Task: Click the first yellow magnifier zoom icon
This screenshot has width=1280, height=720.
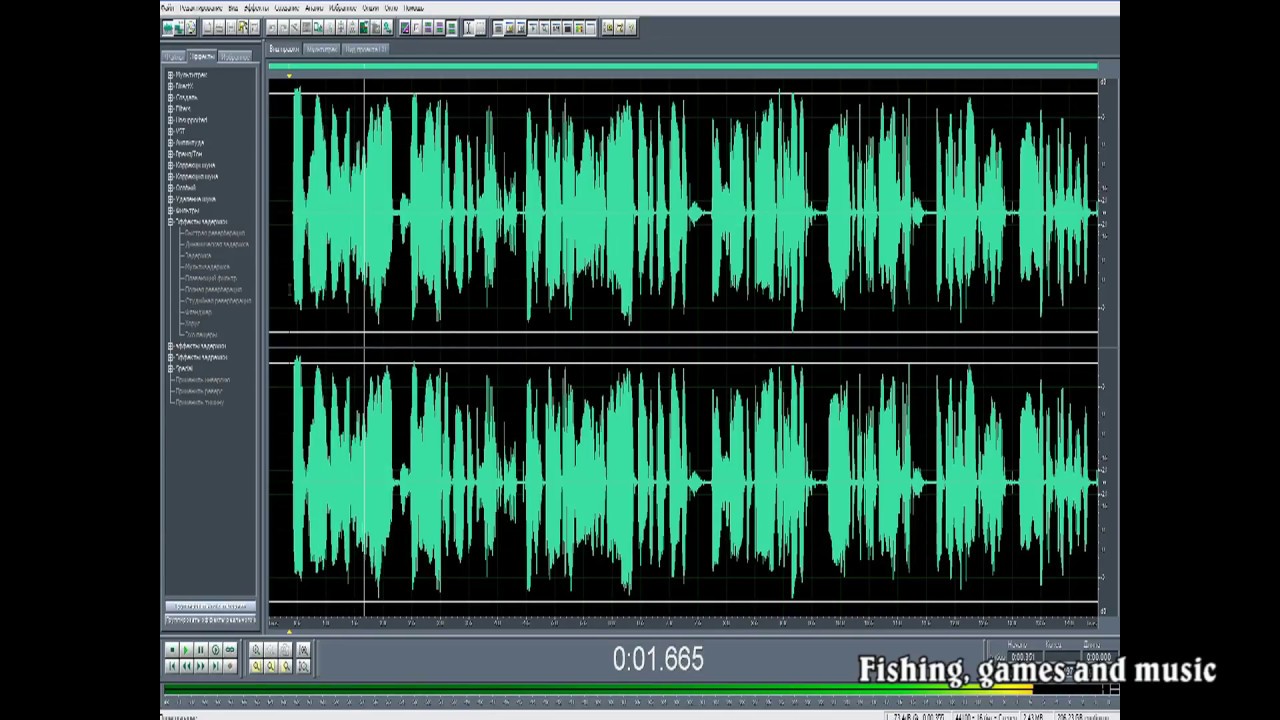Action: [256, 666]
